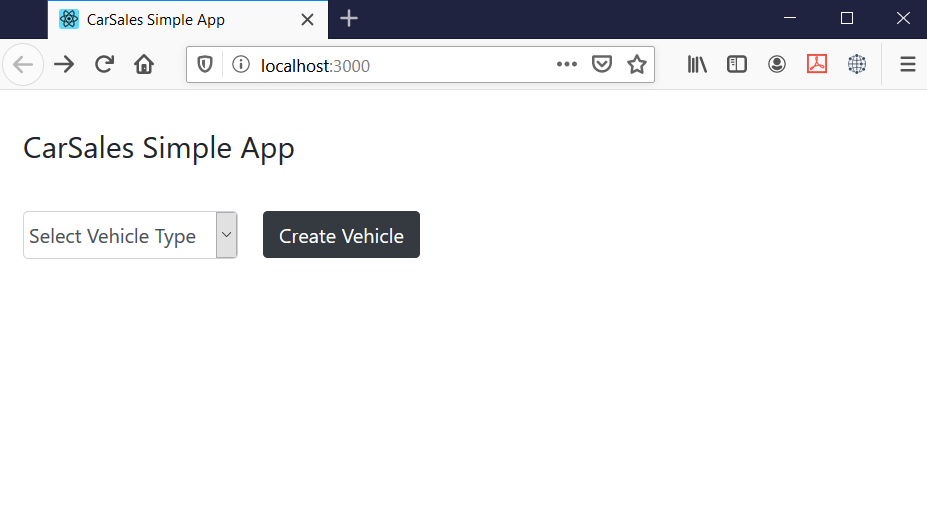Image resolution: width=927 pixels, height=505 pixels.
Task: Open the tracking protection shield
Action: (205, 64)
